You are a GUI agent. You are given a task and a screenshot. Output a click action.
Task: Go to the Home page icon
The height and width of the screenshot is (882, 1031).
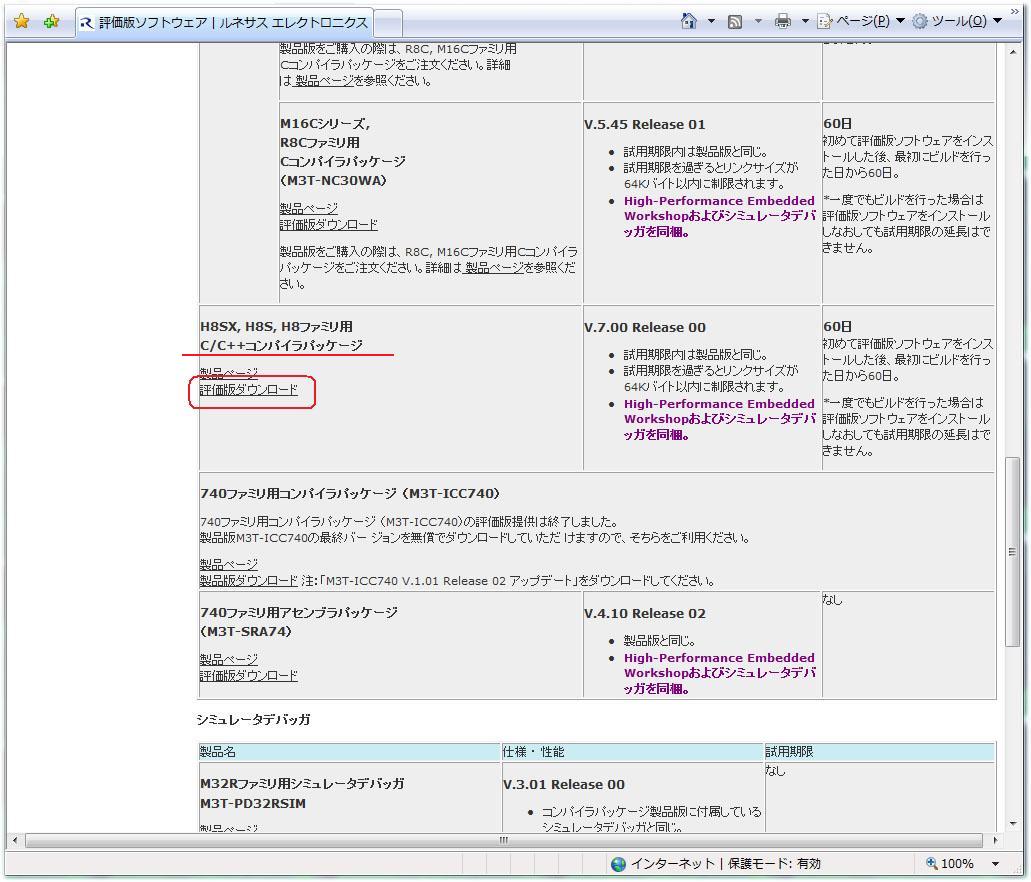click(688, 21)
